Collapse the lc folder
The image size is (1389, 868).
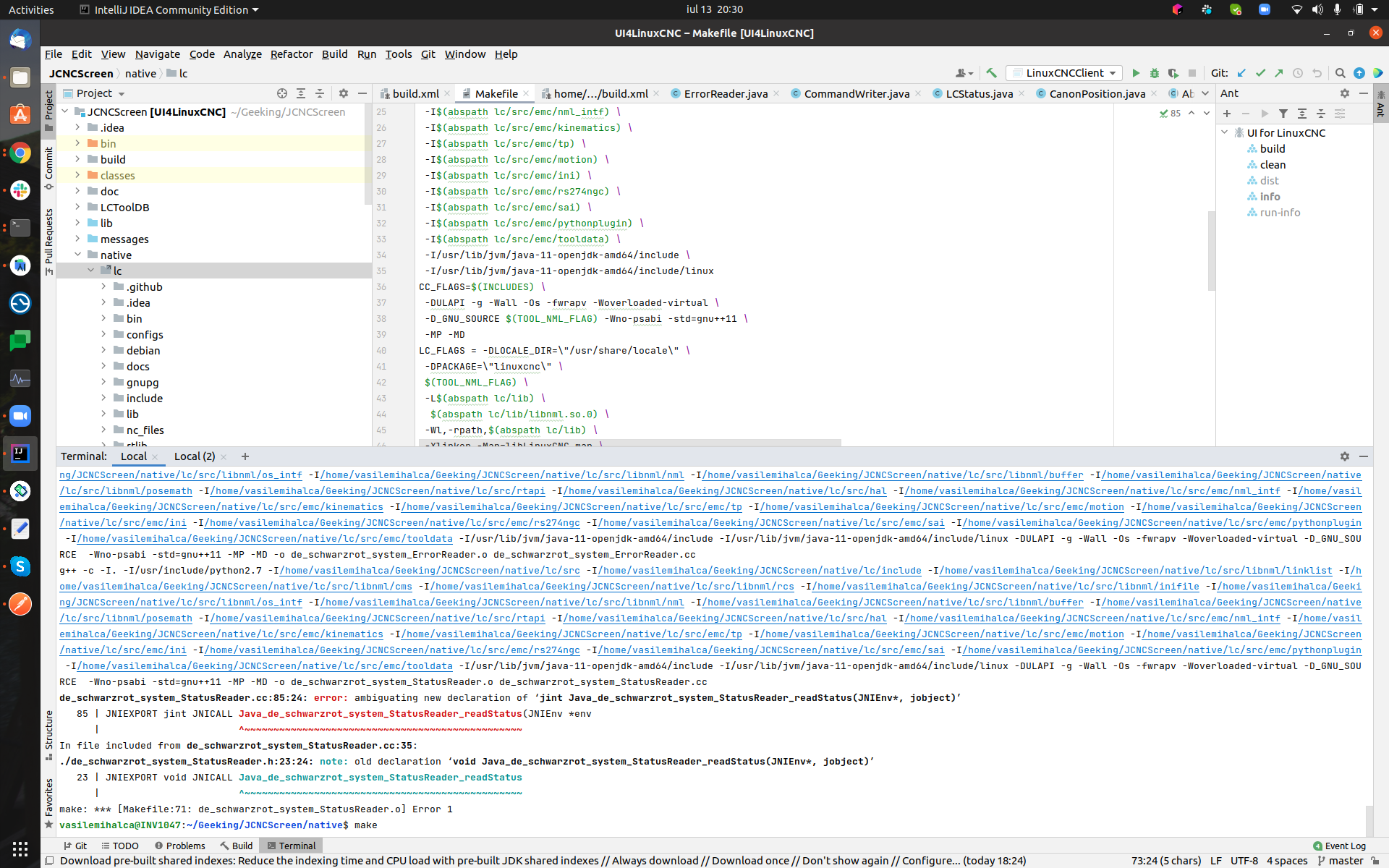pyautogui.click(x=90, y=271)
